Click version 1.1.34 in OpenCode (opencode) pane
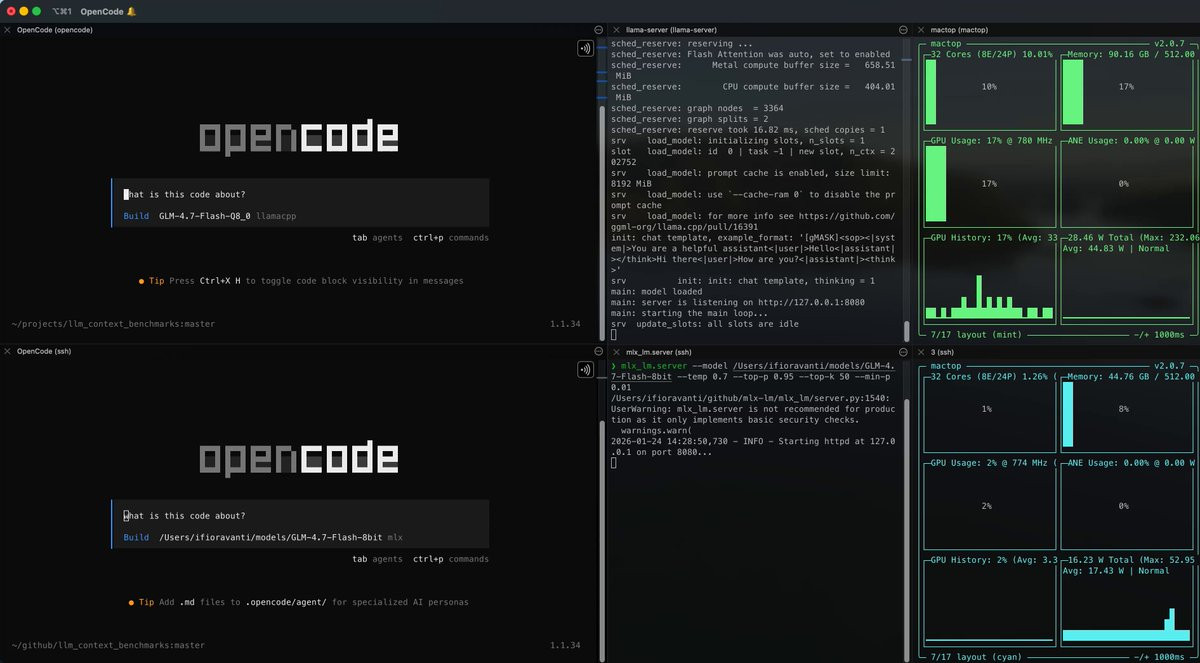The height and width of the screenshot is (663, 1200). click(x=565, y=324)
